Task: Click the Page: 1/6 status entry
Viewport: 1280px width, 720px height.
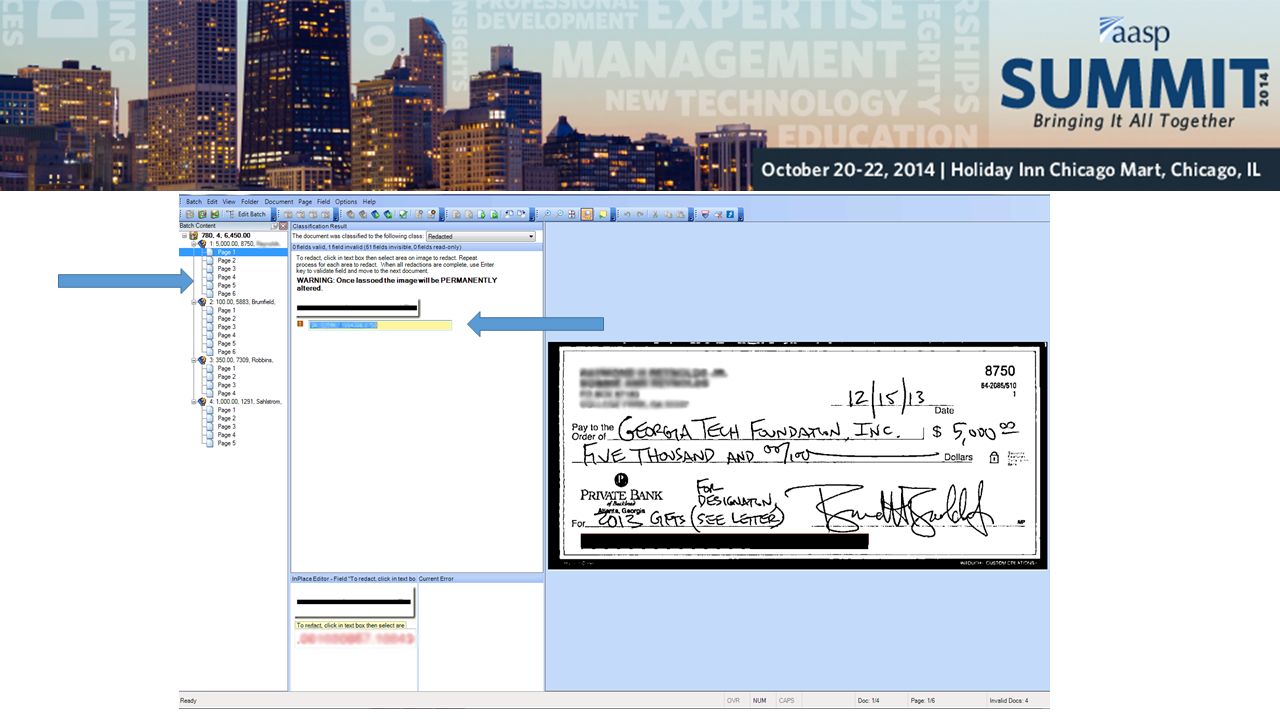Action: (x=923, y=700)
